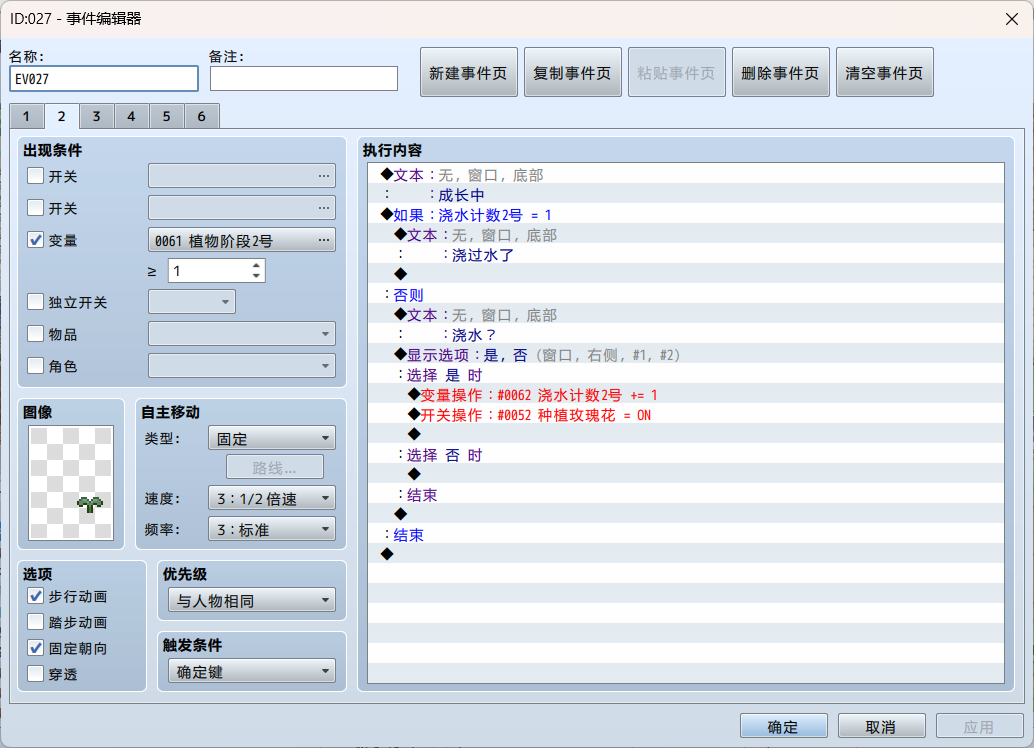The width and height of the screenshot is (1034, 748).
Task: Open the 优先级 priority dropdown
Action: point(252,600)
